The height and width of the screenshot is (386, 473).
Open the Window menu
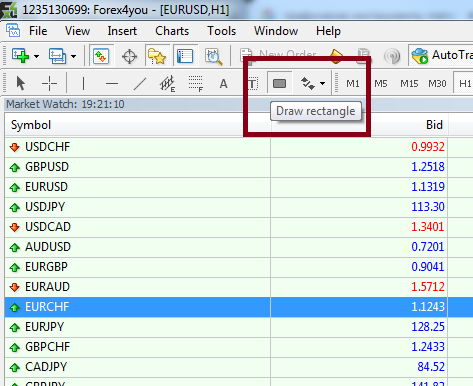point(276,31)
